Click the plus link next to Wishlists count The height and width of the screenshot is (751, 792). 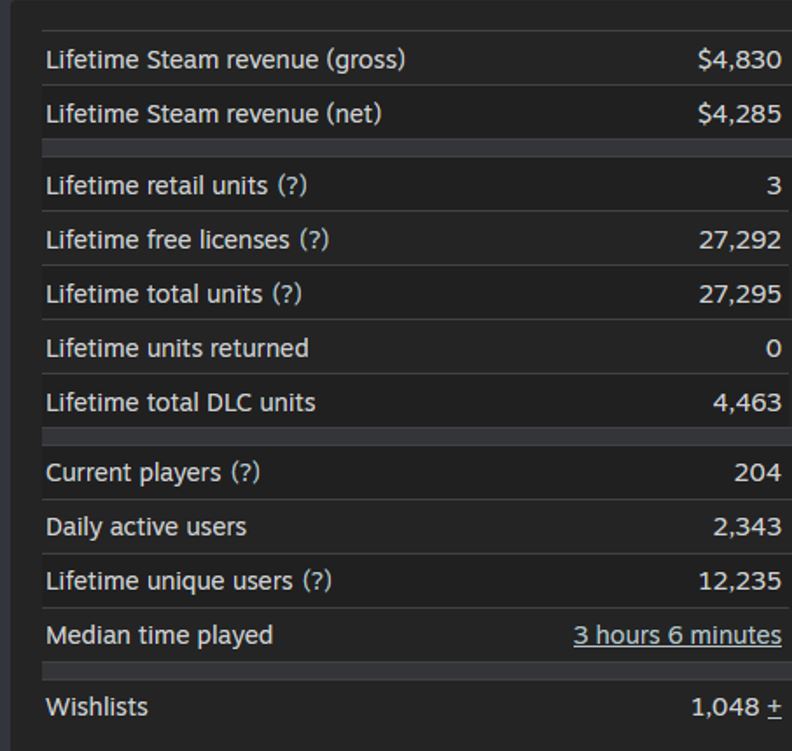pos(774,707)
